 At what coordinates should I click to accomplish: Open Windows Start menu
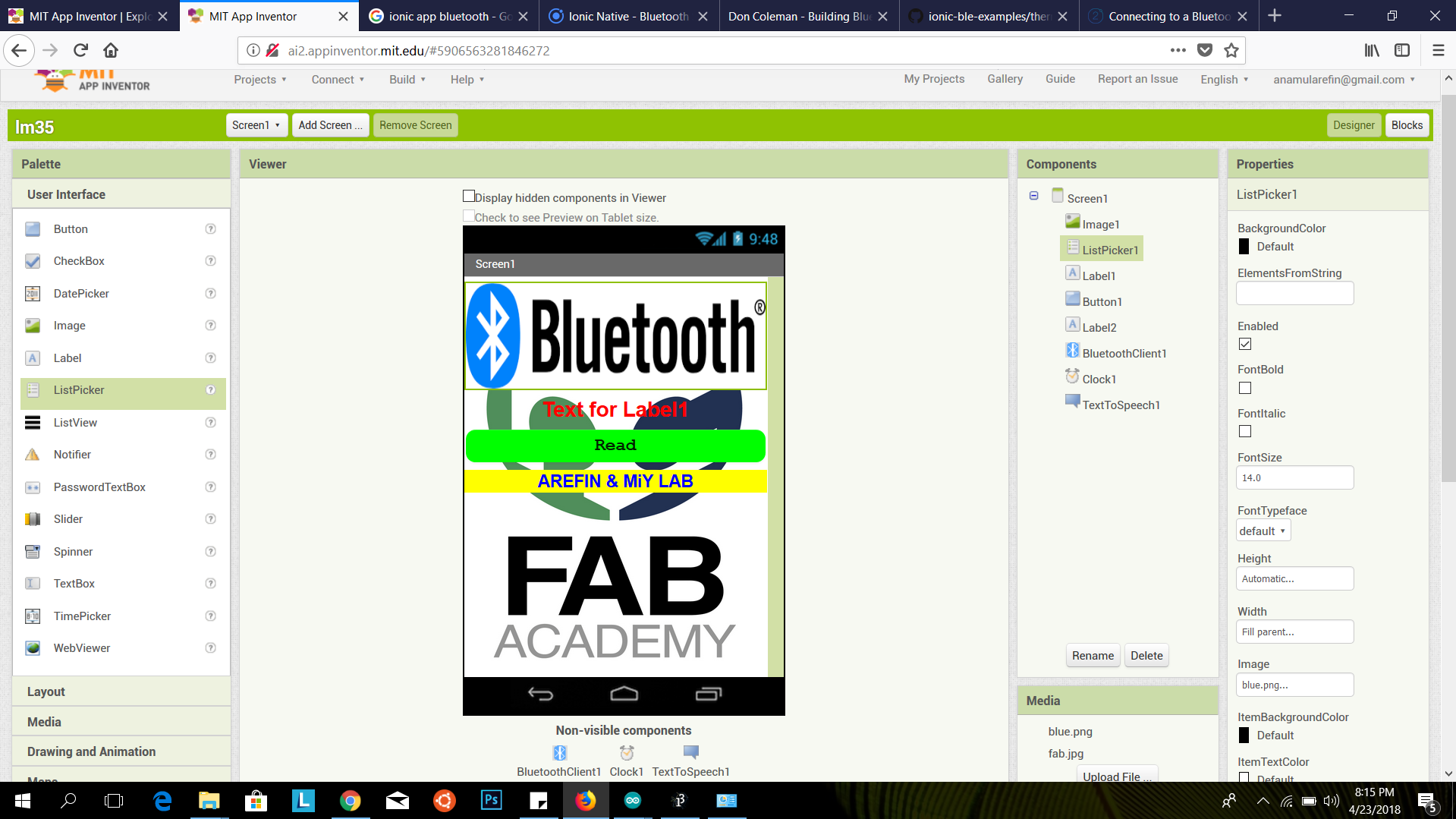tap(23, 800)
